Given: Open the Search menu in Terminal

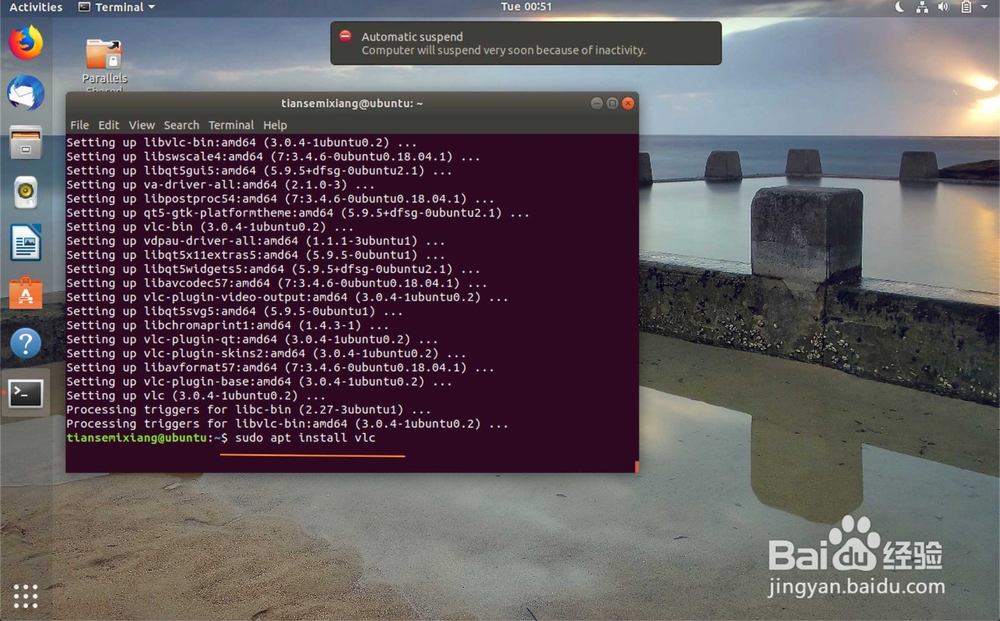Looking at the screenshot, I should click(x=181, y=125).
